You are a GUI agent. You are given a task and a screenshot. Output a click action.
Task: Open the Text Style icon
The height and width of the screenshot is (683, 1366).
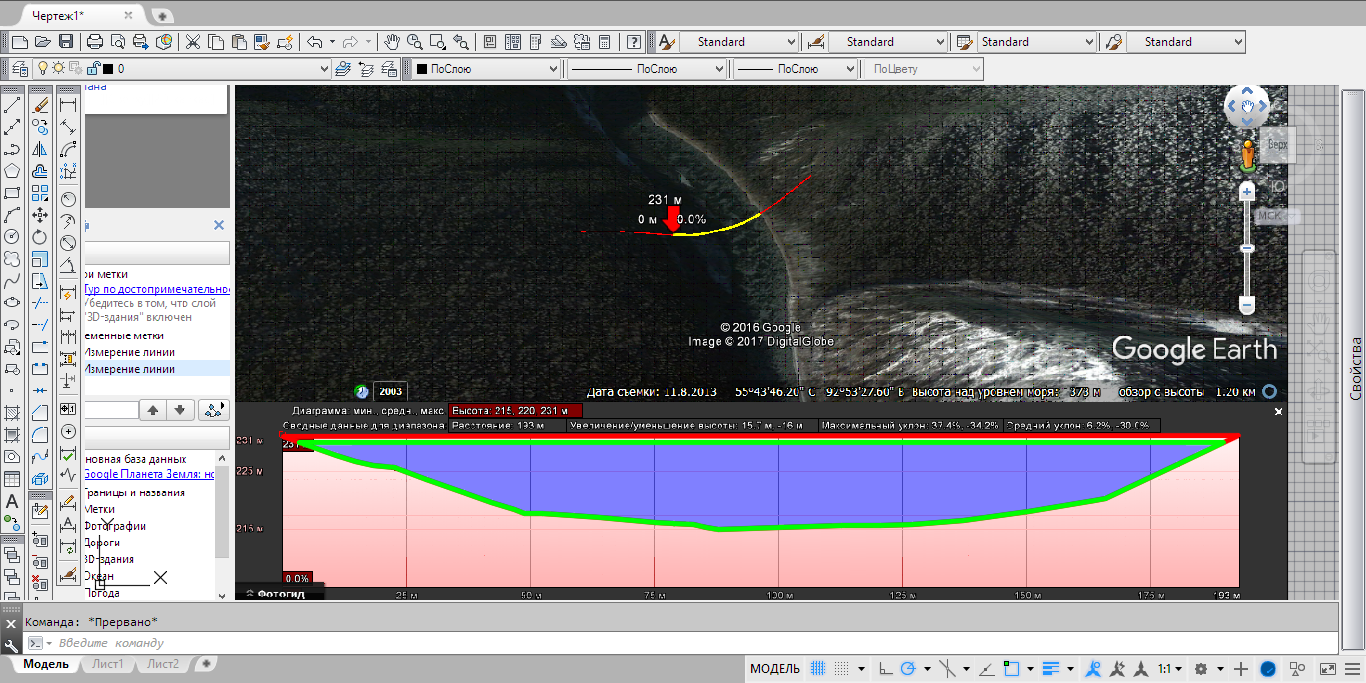pyautogui.click(x=665, y=42)
